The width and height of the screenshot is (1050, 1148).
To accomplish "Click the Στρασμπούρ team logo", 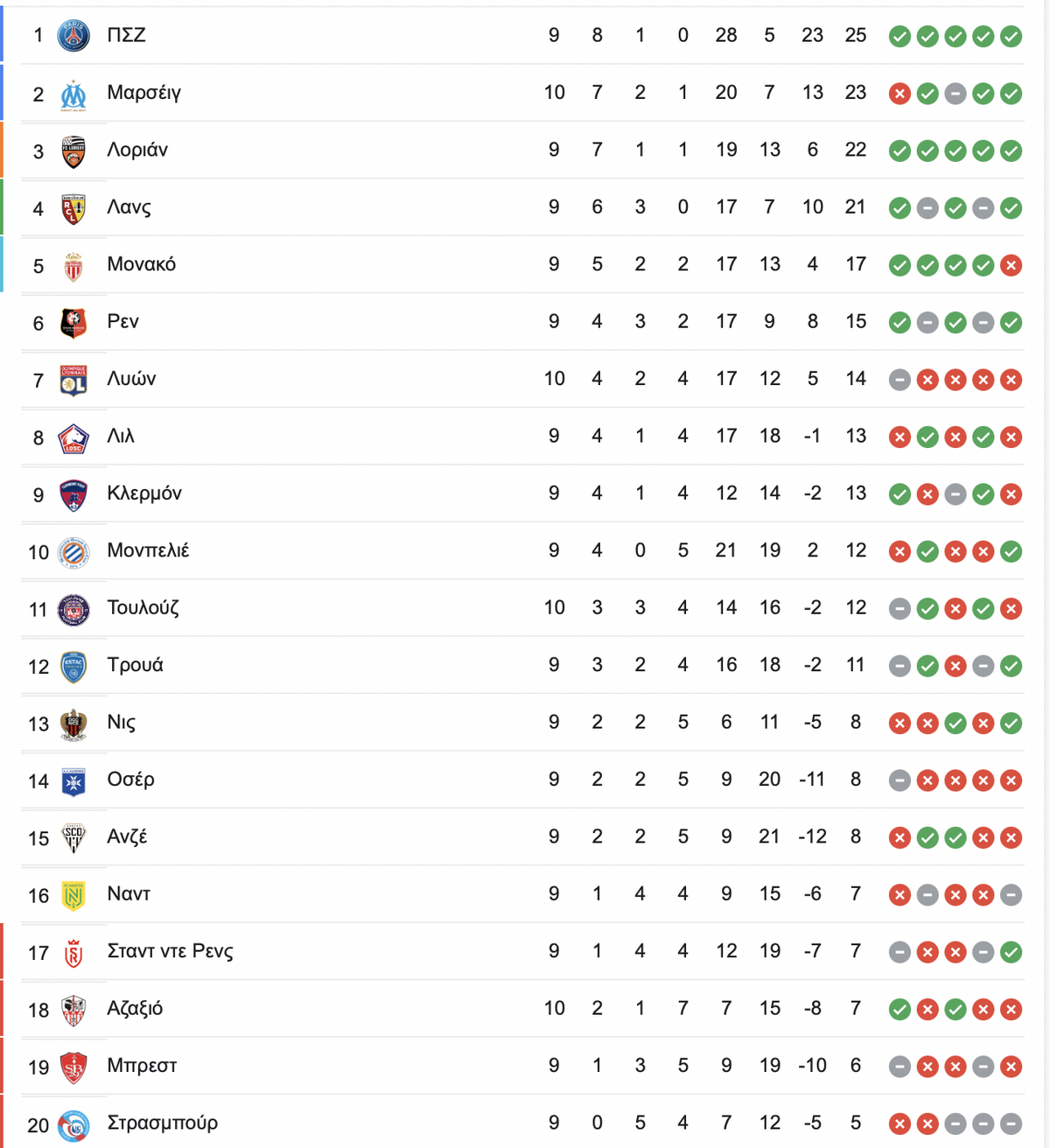I will pyautogui.click(x=73, y=1124).
